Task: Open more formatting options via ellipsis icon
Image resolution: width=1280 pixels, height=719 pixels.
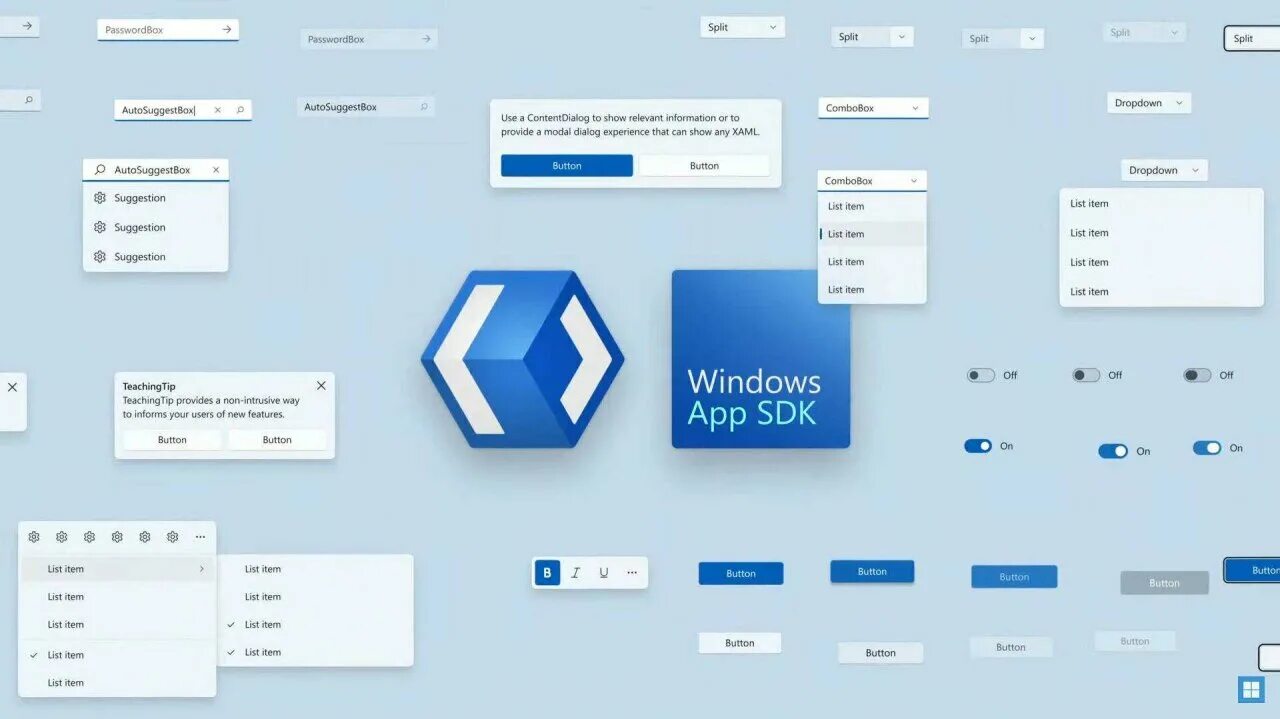Action: tap(631, 572)
